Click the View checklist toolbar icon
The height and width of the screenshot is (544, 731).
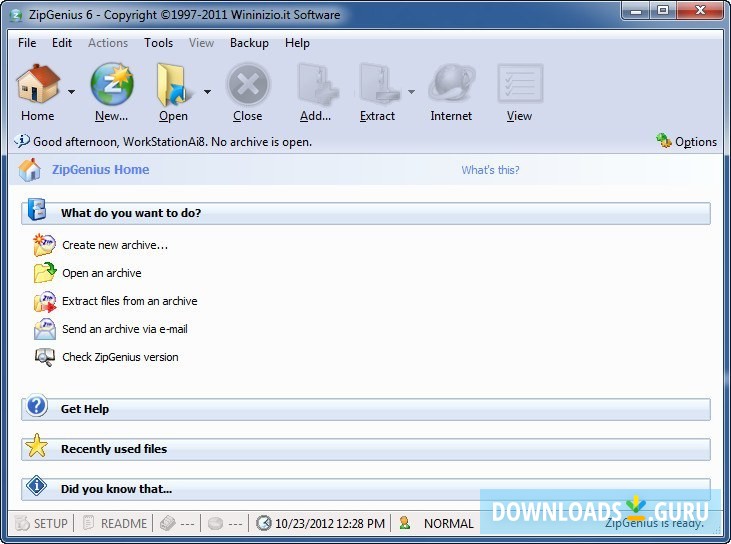point(520,84)
